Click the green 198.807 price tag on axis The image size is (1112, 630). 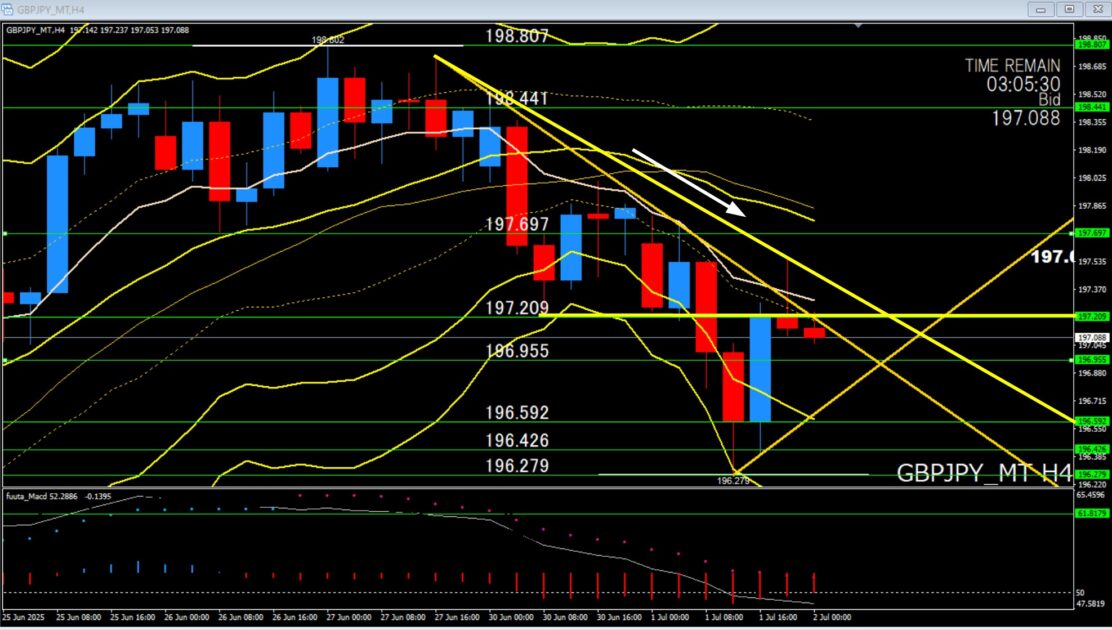[x=1089, y=45]
